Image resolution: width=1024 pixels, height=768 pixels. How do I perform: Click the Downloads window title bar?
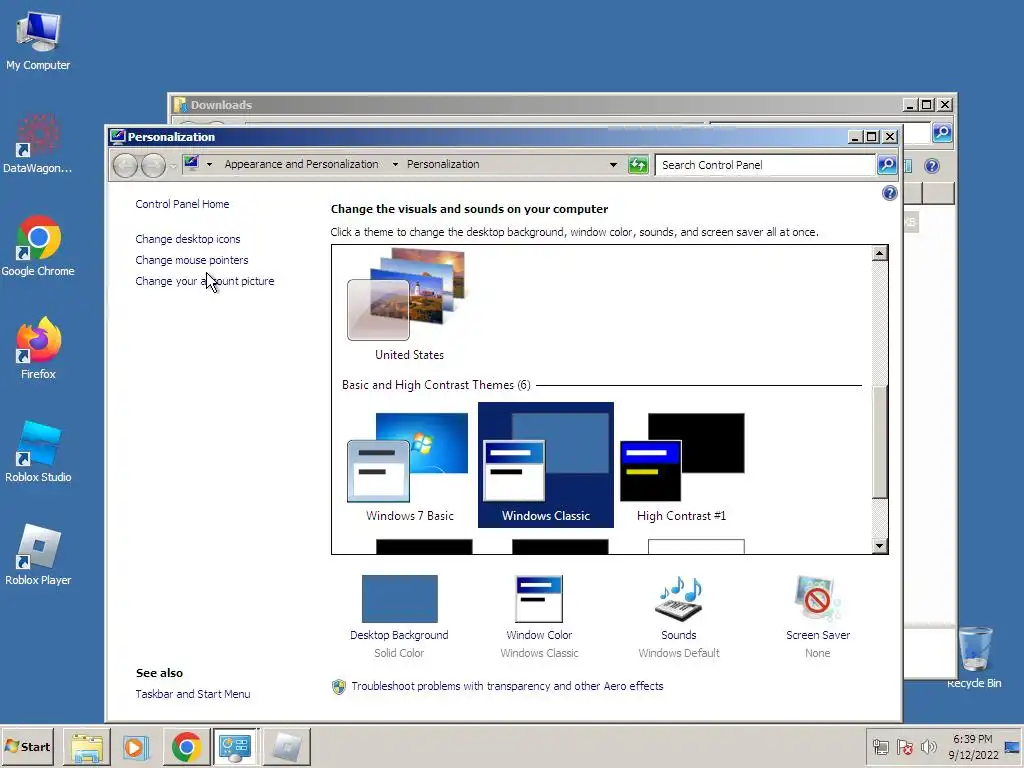point(536,104)
